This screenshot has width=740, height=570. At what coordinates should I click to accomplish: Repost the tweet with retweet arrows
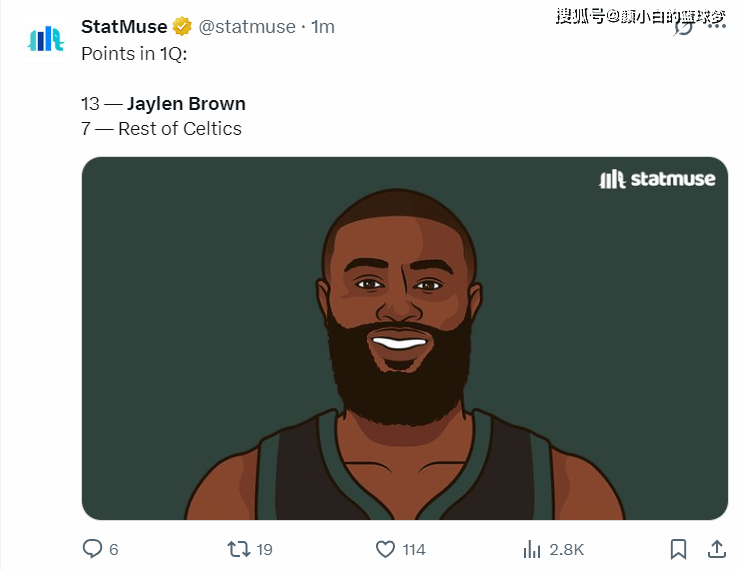(238, 549)
